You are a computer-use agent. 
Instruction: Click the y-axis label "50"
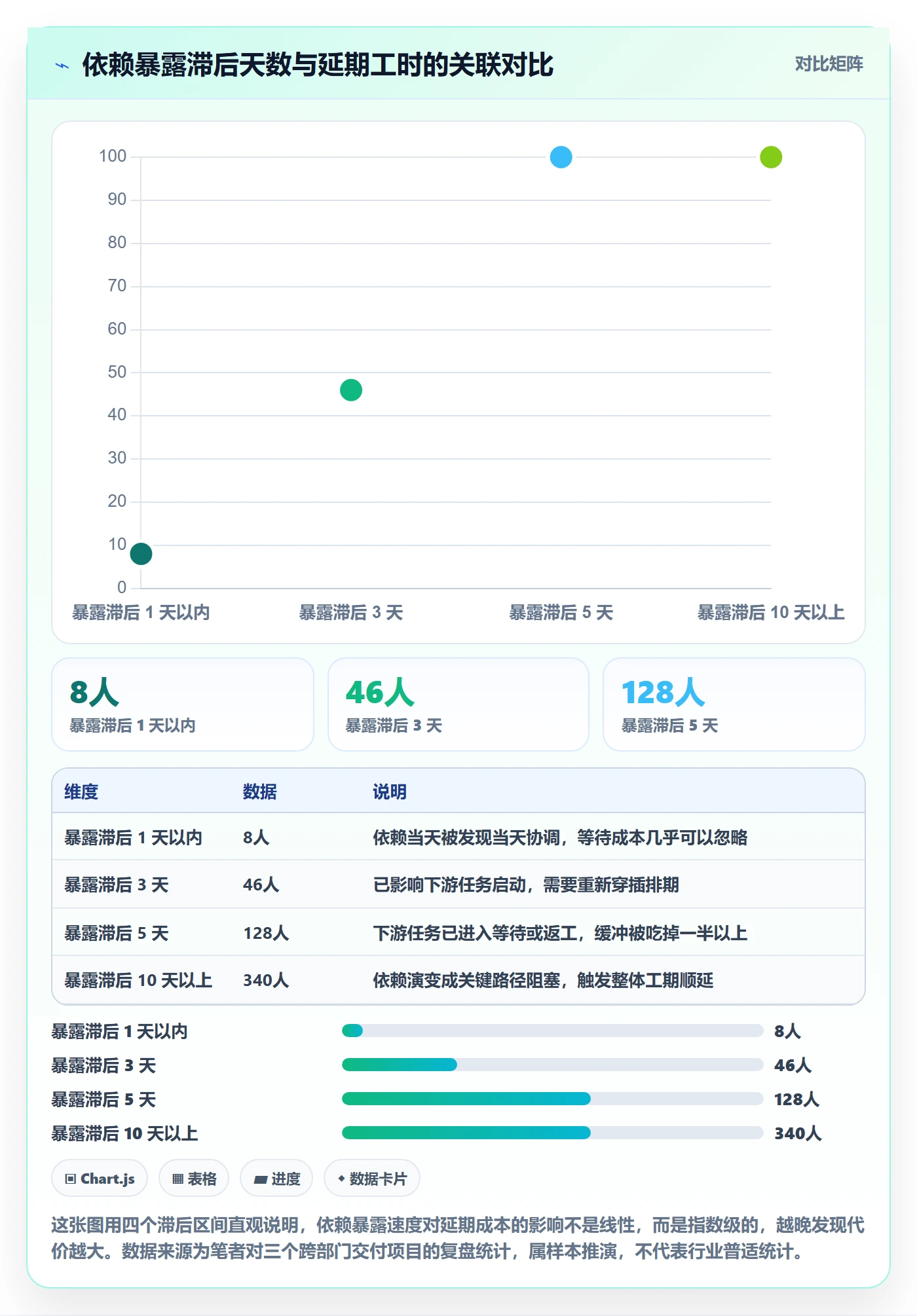tap(117, 372)
